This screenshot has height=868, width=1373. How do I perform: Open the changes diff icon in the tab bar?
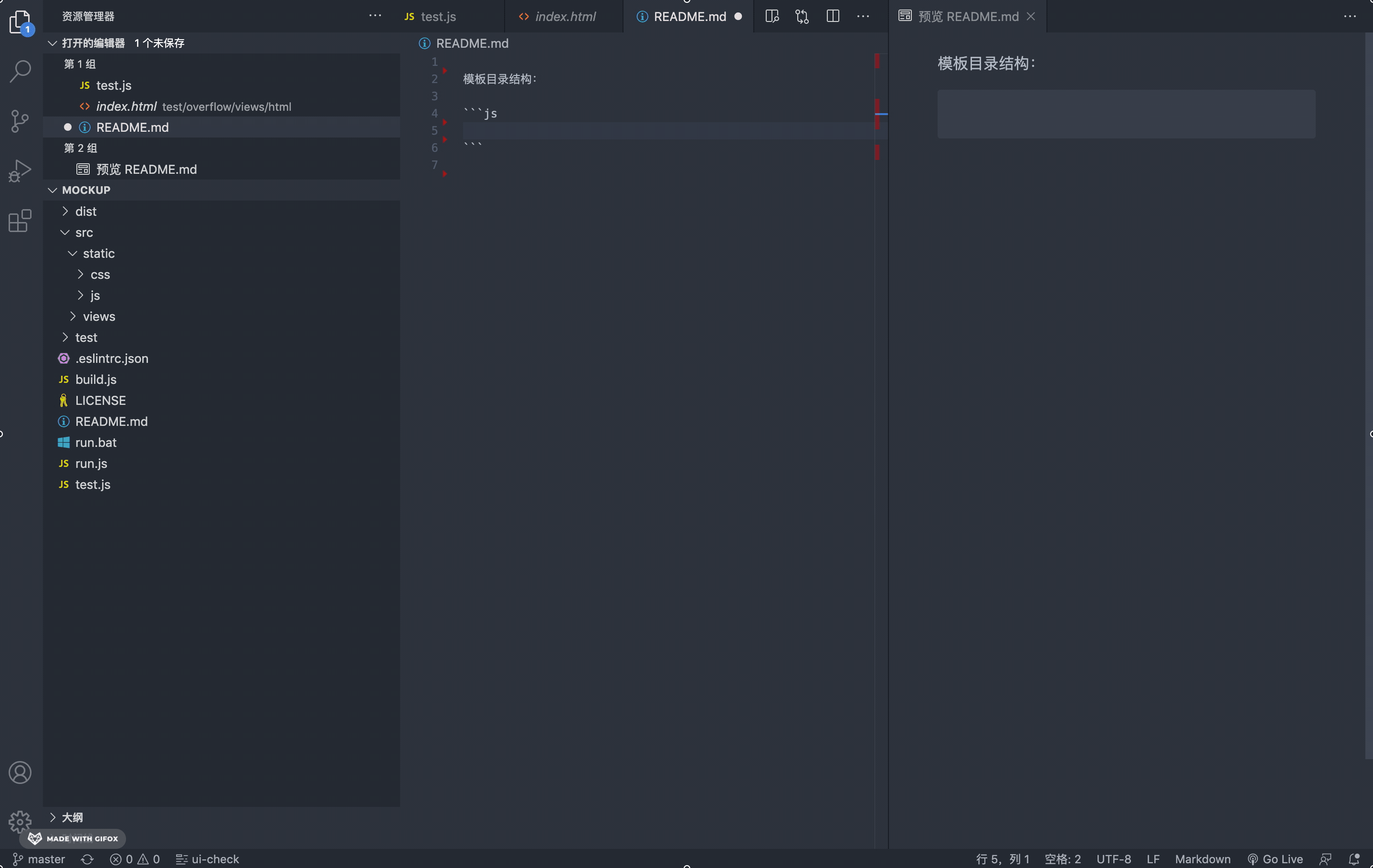pyautogui.click(x=802, y=16)
